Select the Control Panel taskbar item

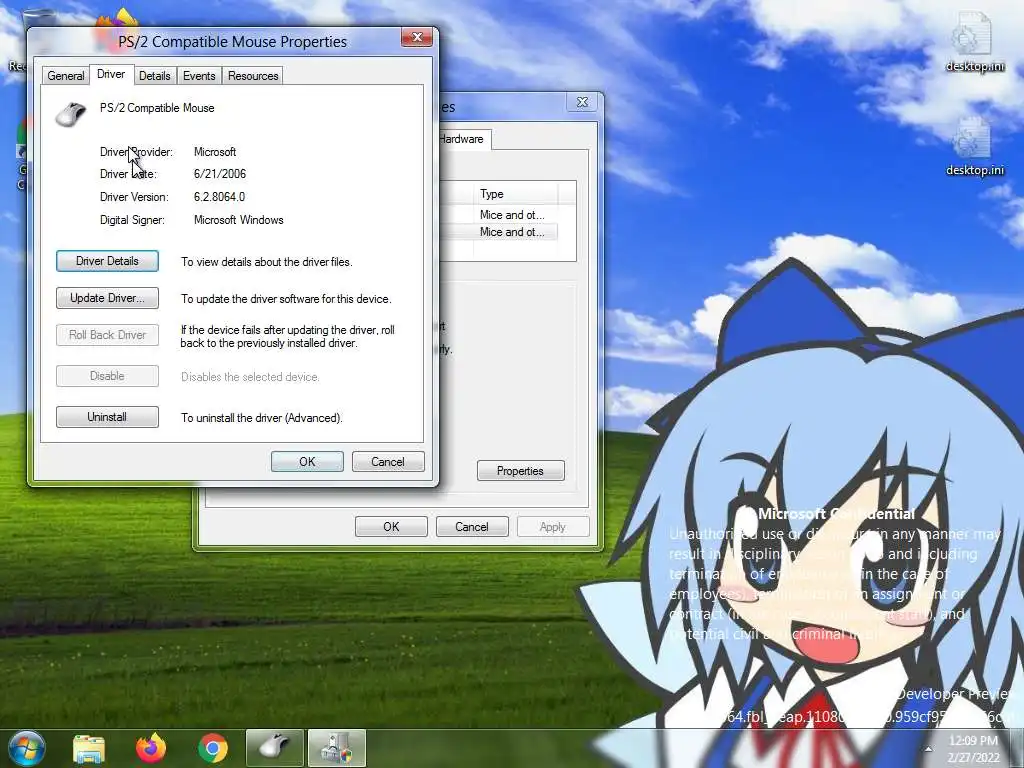coord(337,748)
